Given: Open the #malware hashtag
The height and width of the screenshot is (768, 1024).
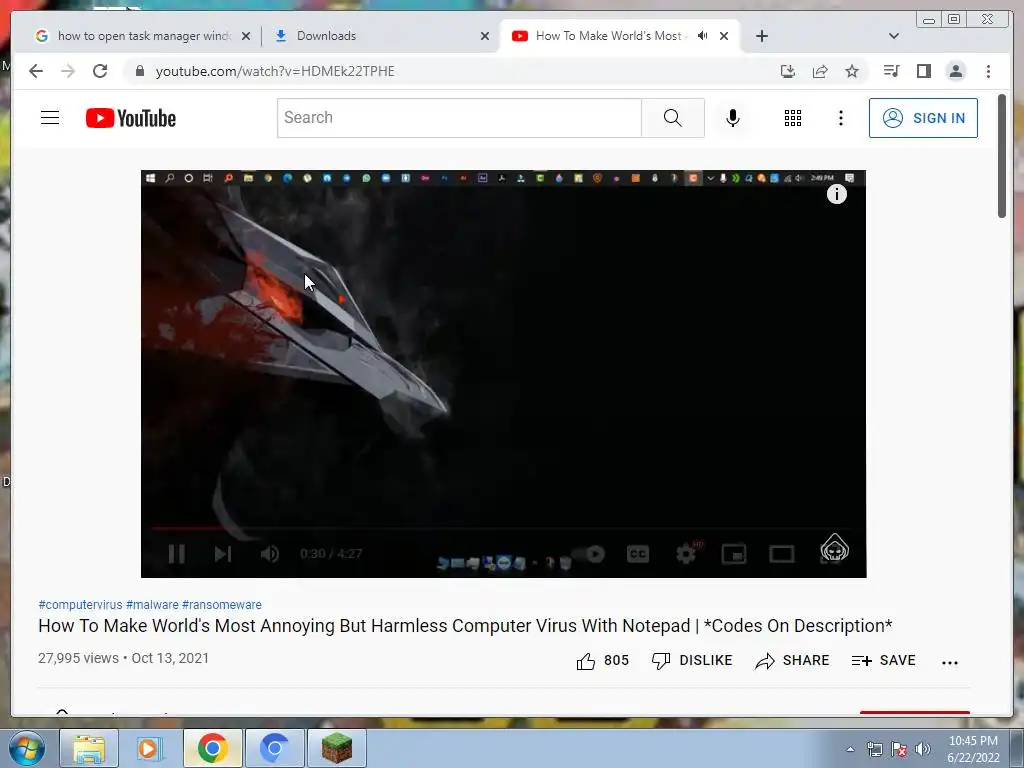Looking at the screenshot, I should [x=152, y=605].
